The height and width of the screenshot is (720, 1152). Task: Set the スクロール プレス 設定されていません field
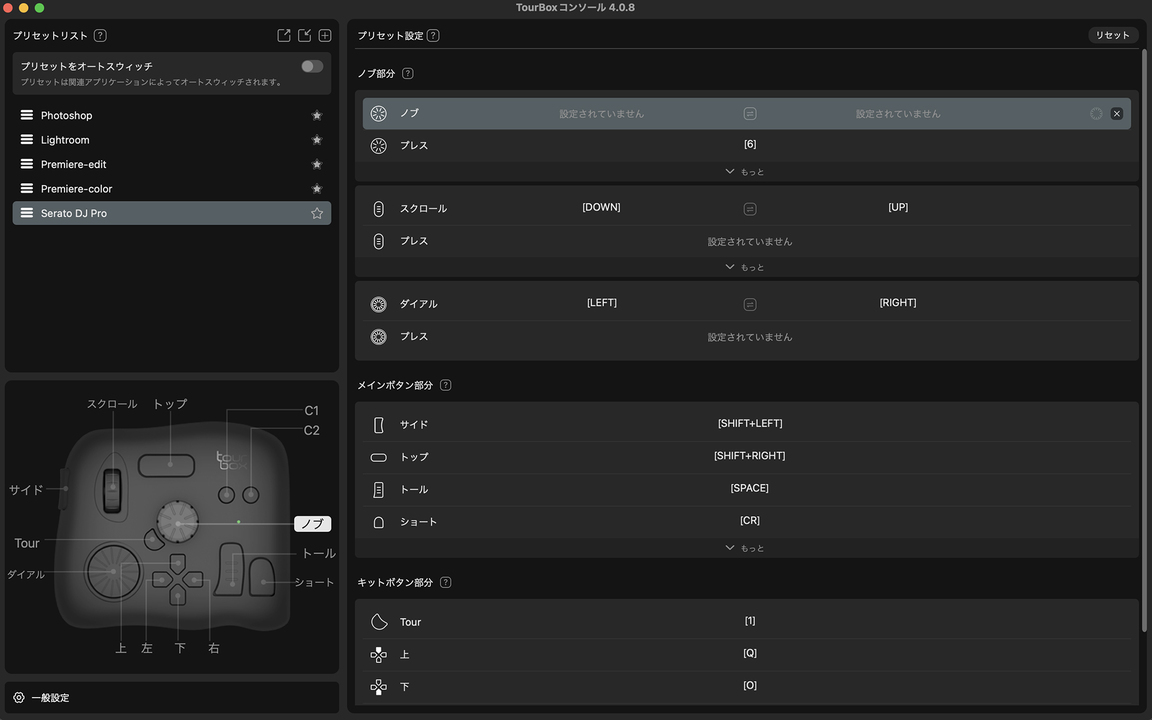[x=749, y=242]
